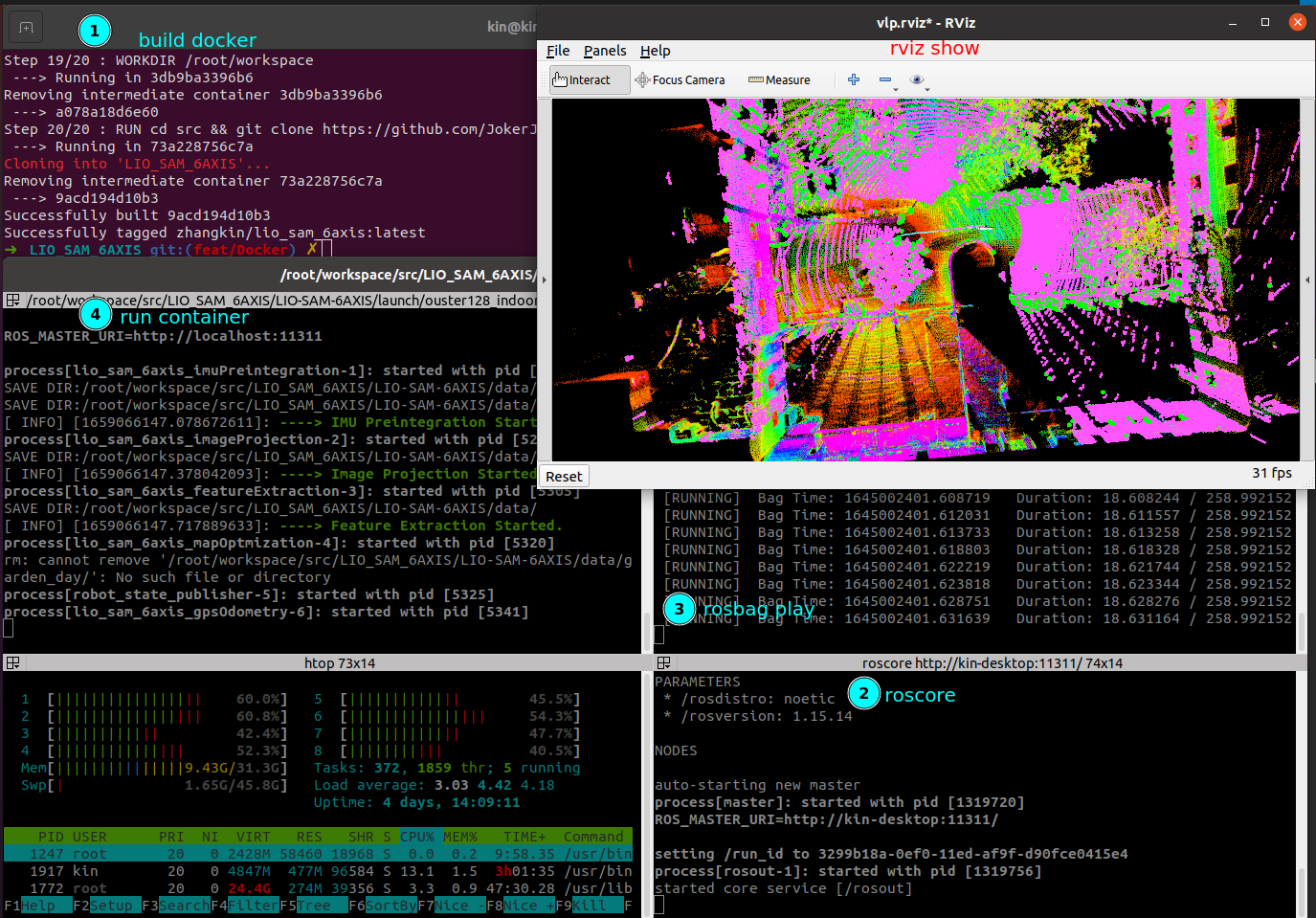1316x918 pixels.
Task: Select the Focus Camera tool
Action: (680, 80)
